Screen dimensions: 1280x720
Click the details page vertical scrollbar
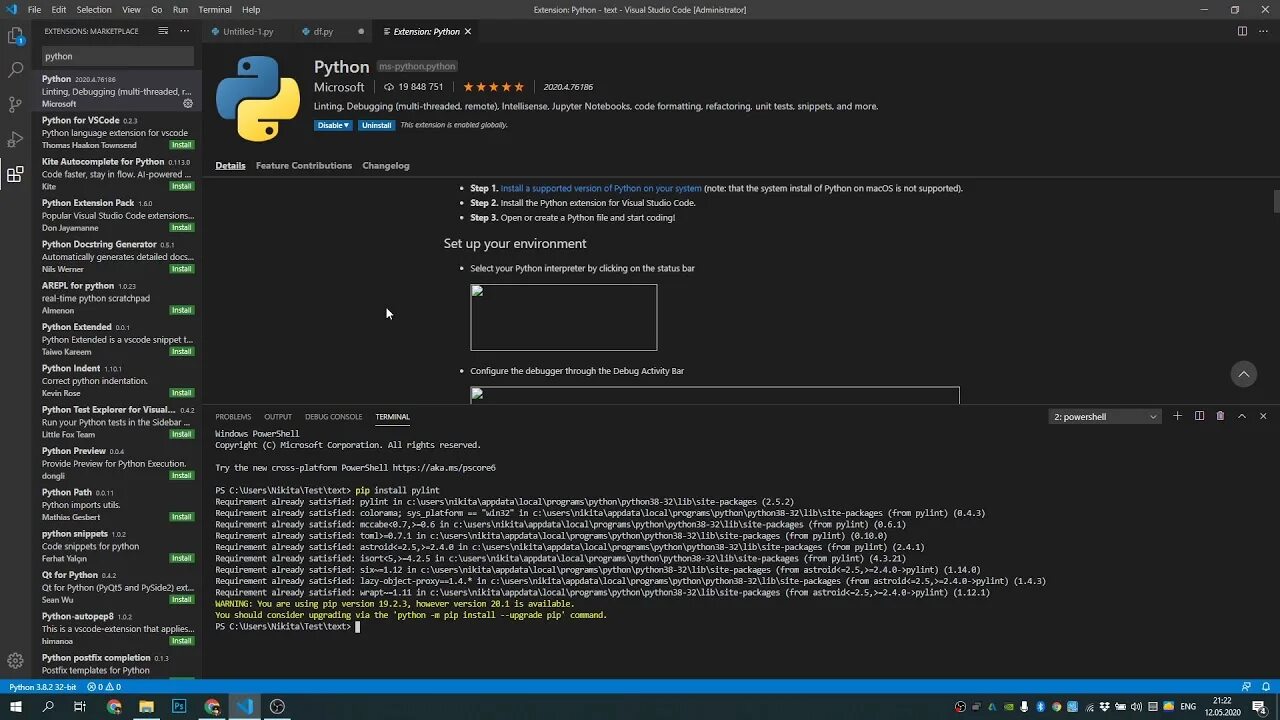[x=1276, y=200]
